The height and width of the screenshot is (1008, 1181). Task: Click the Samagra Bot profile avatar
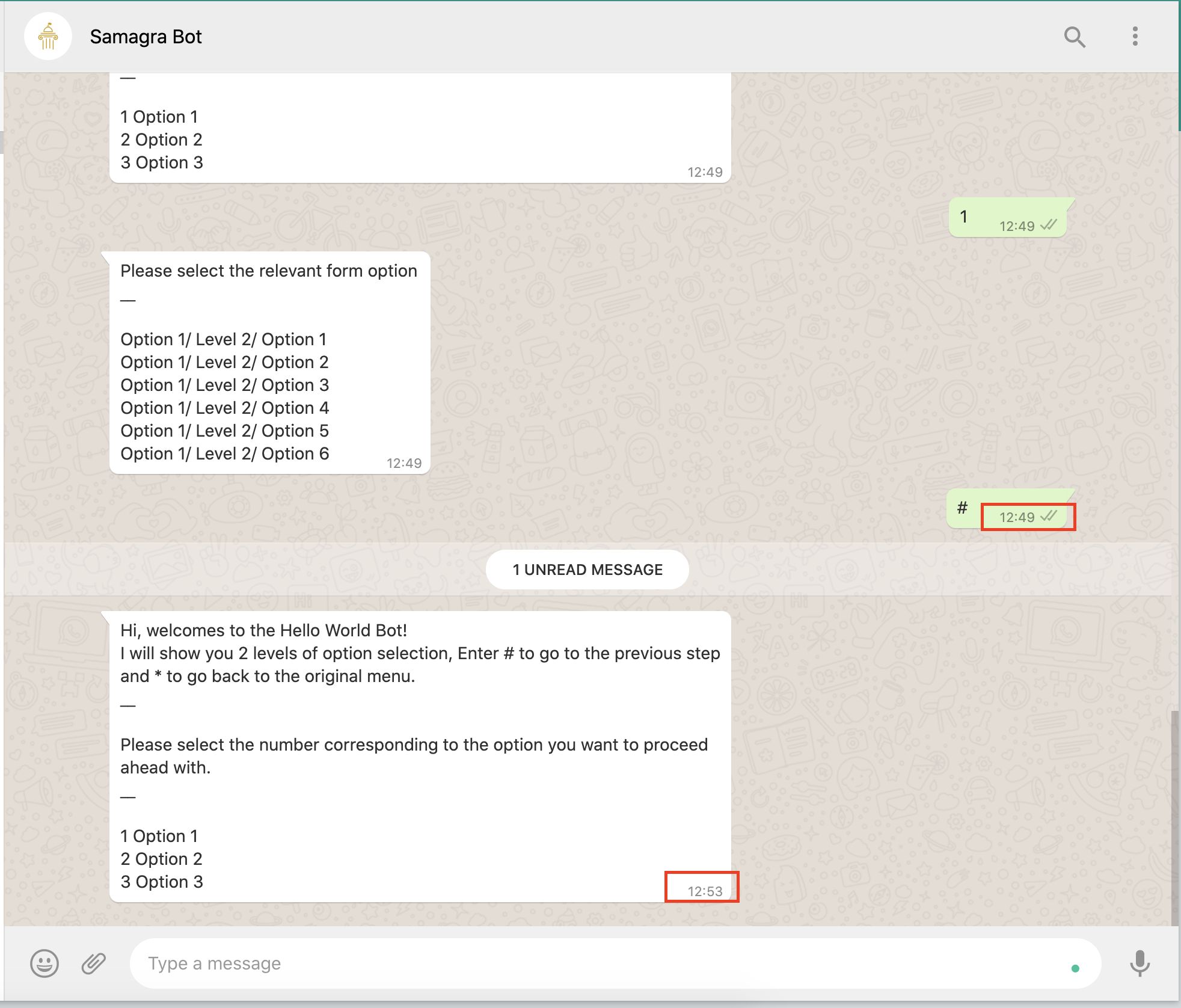tap(48, 37)
